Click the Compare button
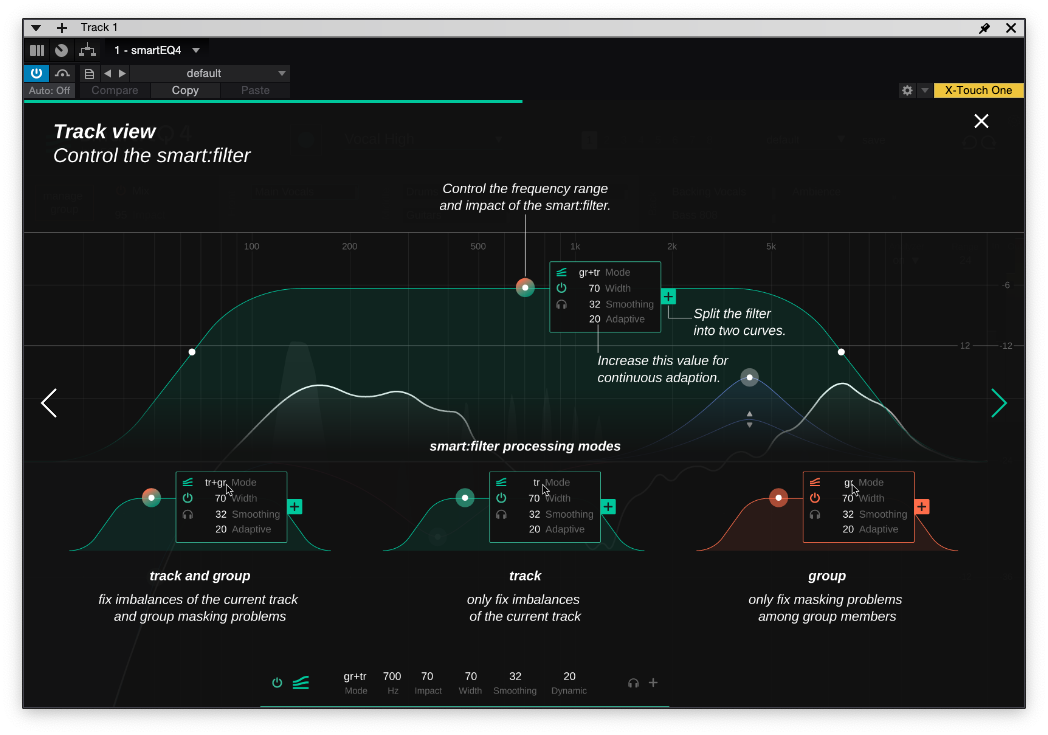The width and height of the screenshot is (1048, 735). [115, 90]
